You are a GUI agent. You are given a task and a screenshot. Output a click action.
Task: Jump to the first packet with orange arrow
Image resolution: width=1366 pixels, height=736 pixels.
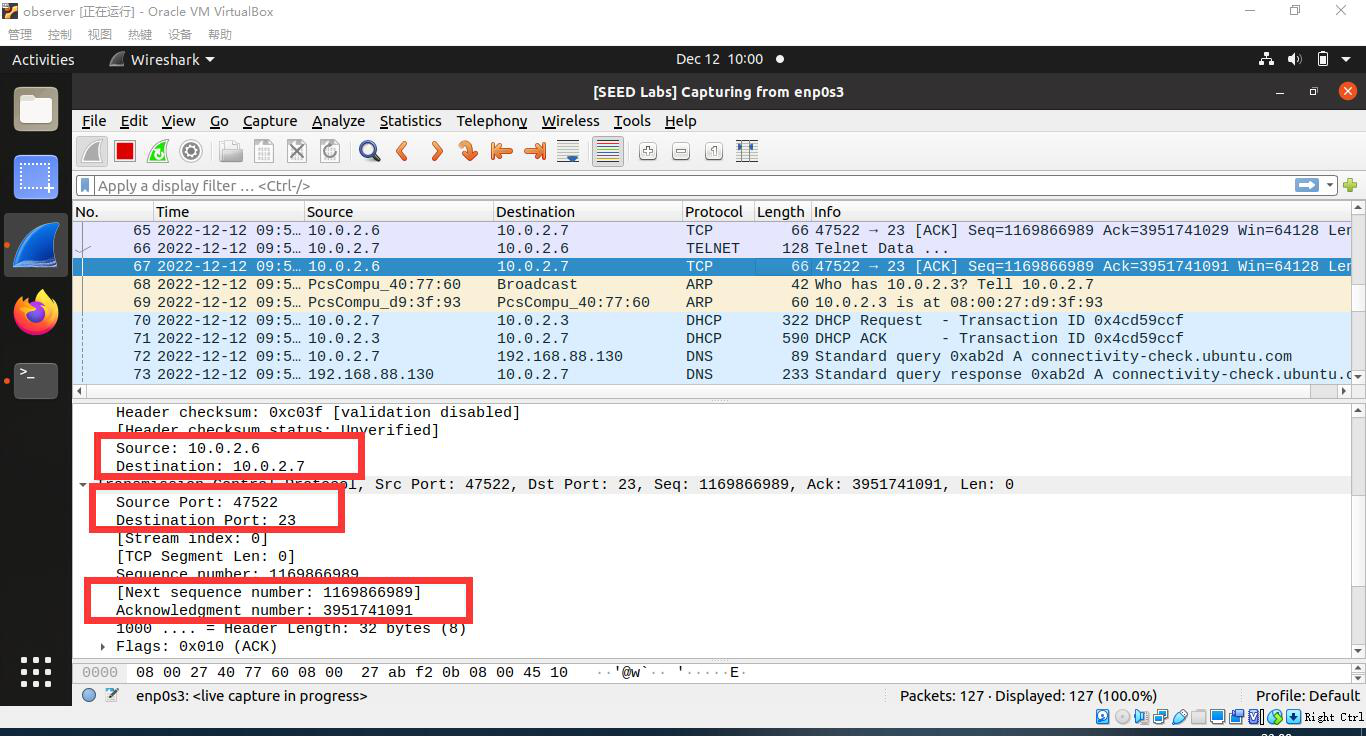pyautogui.click(x=501, y=151)
